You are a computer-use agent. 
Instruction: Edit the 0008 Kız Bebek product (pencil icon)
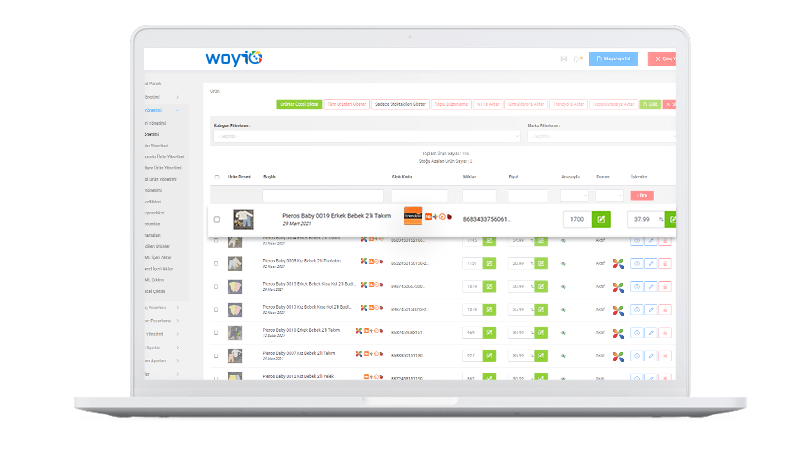click(x=651, y=264)
